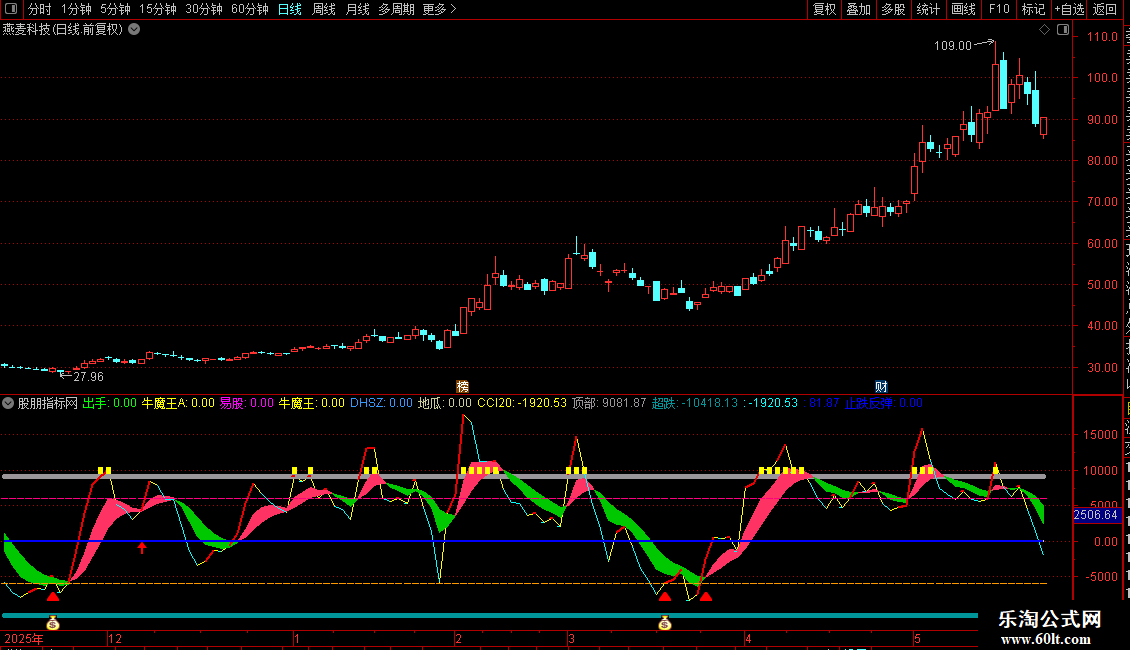Toggle the side panel icon beside 分时
The image size is (1130, 650).
[x=11, y=9]
